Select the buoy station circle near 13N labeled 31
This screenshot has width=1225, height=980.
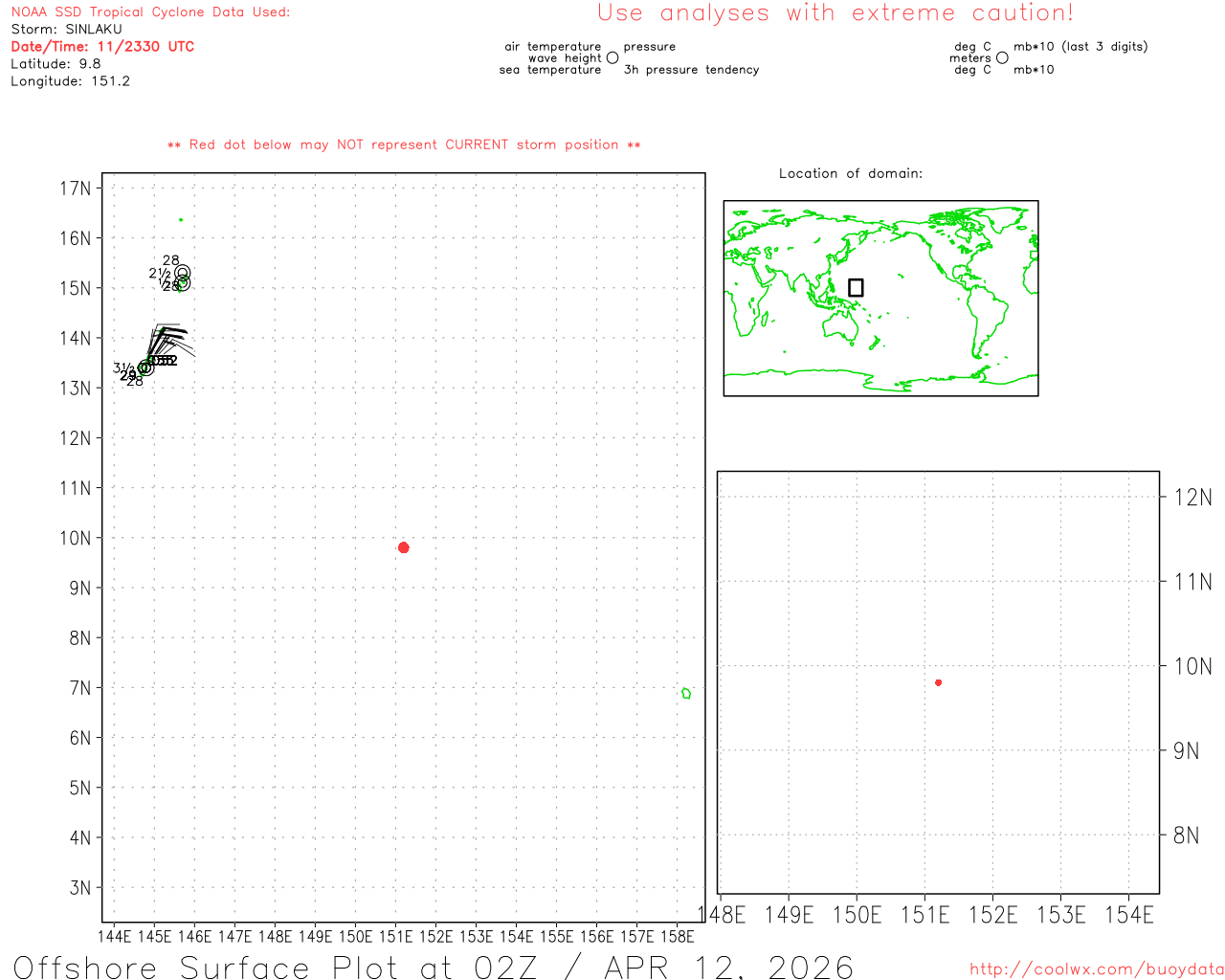pos(145,367)
